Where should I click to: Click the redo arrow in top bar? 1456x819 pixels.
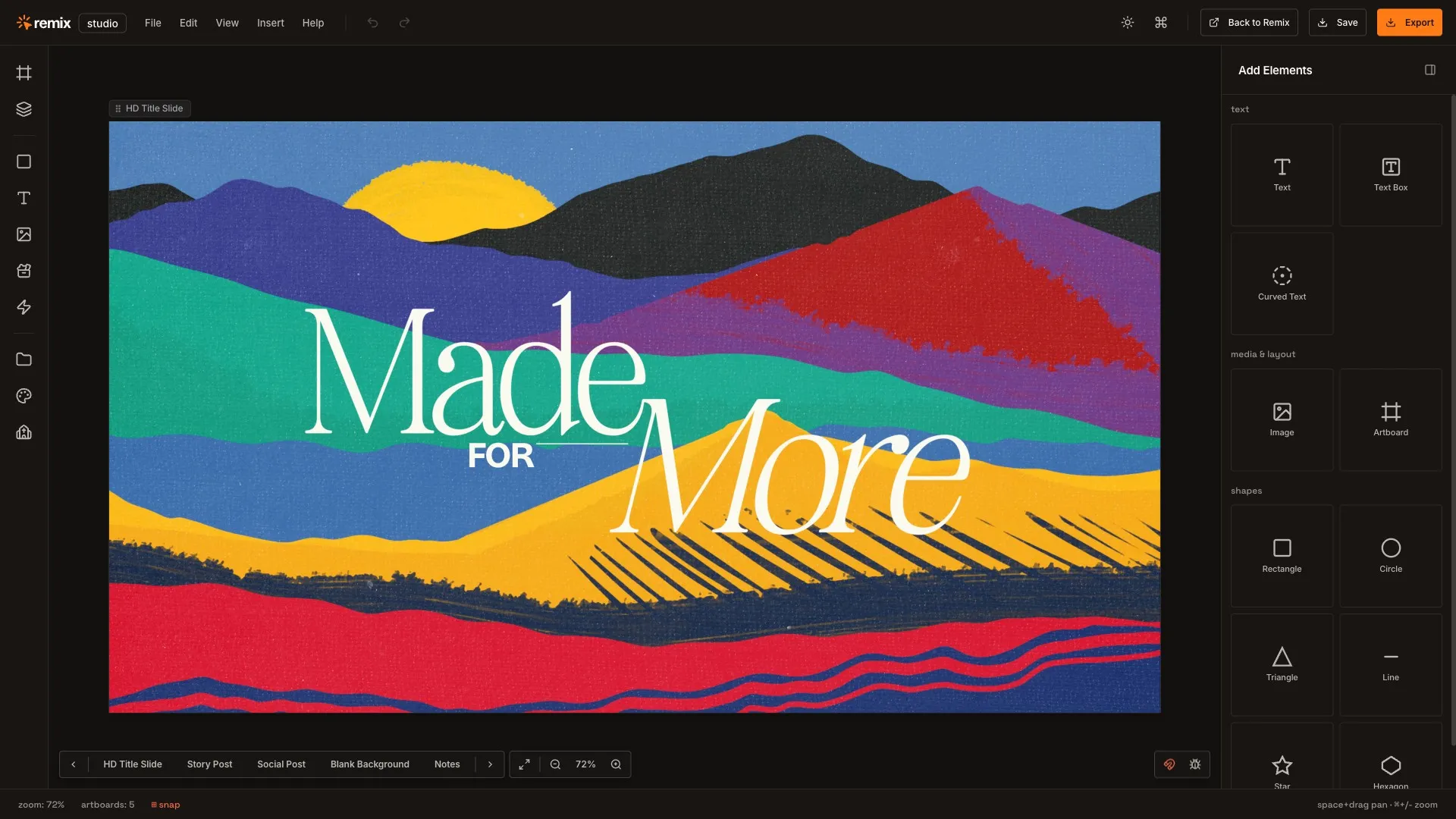[404, 23]
